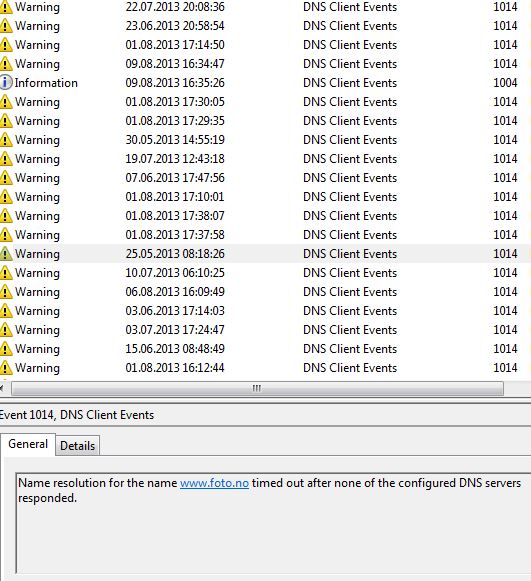Click warning icon for 01.08.2013 16:12:44 event
The height and width of the screenshot is (581, 531).
click(6, 368)
